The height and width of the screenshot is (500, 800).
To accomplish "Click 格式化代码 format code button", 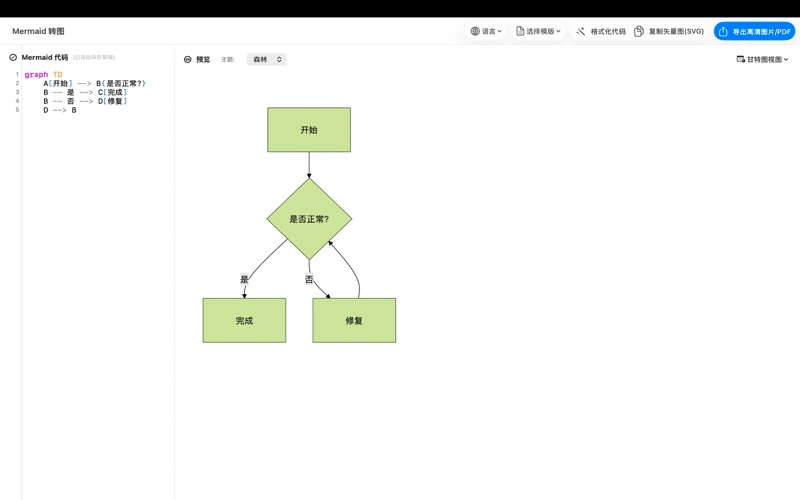I will [601, 31].
